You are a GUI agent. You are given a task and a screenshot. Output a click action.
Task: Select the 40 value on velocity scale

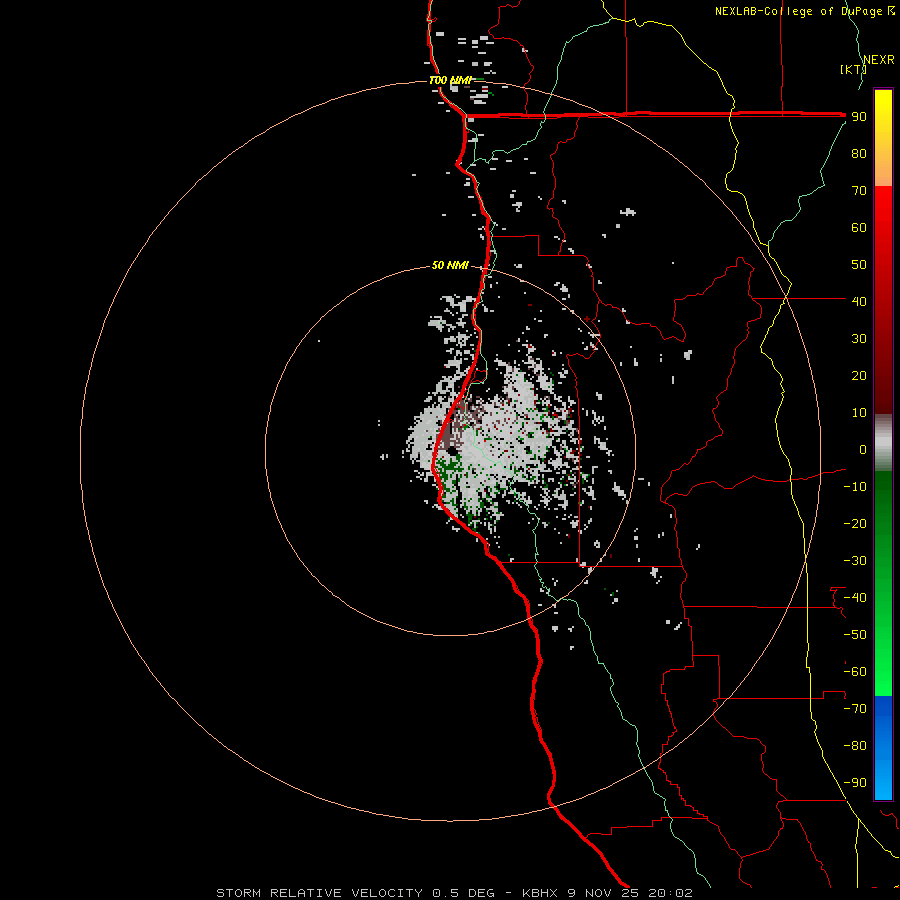point(859,301)
